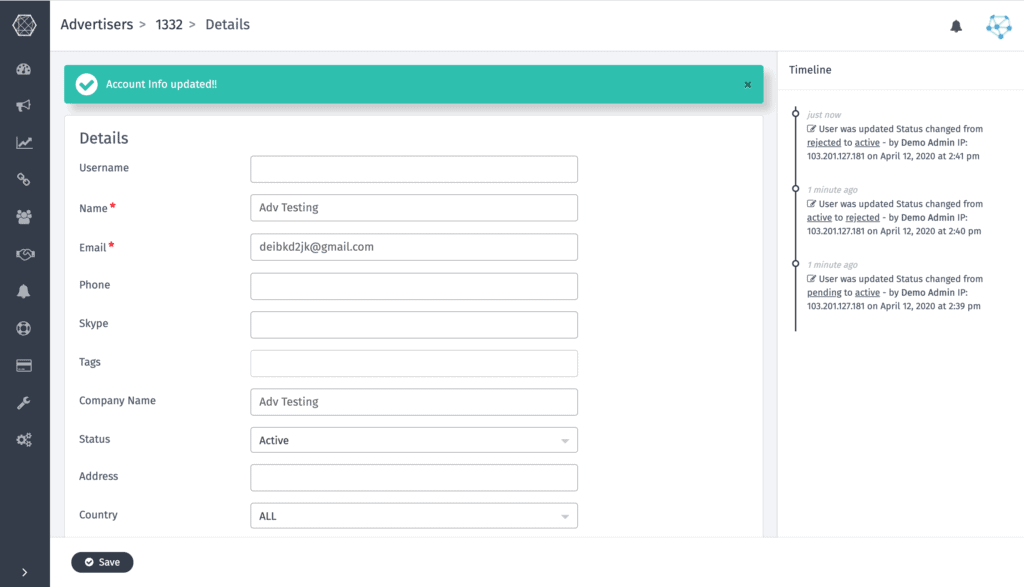Open the gears settings icon in sidebar
The height and width of the screenshot is (587, 1024).
coord(24,440)
